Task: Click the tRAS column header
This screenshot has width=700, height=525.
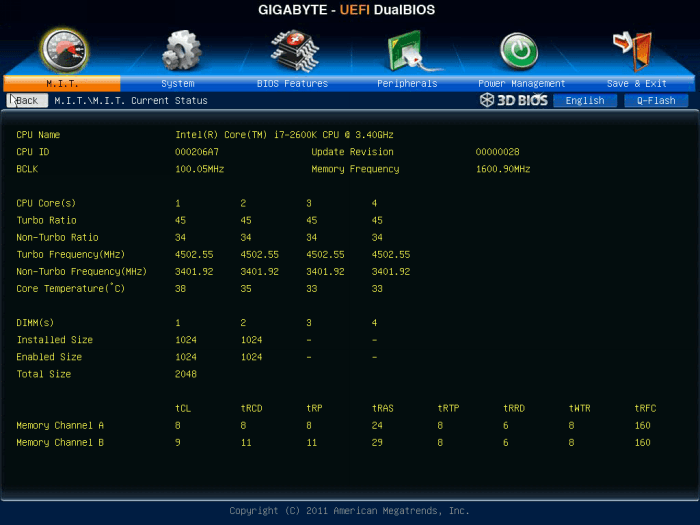Action: coord(383,408)
